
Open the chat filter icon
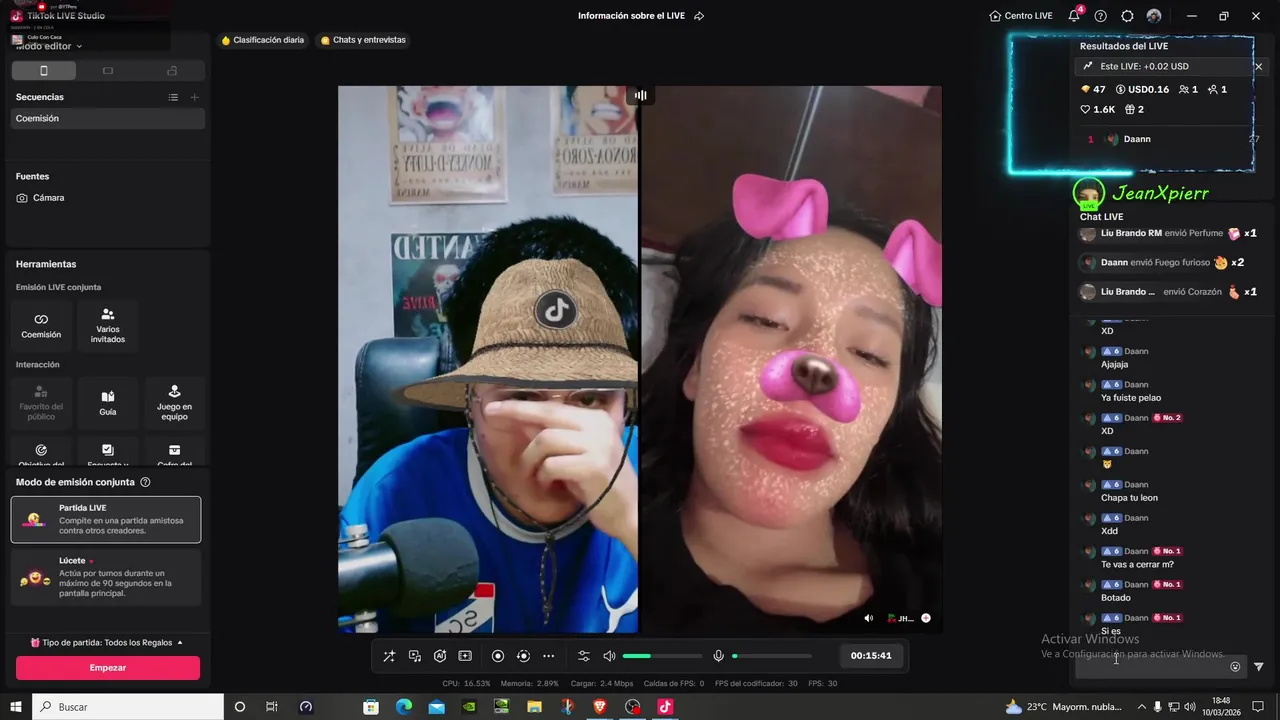click(x=1259, y=667)
